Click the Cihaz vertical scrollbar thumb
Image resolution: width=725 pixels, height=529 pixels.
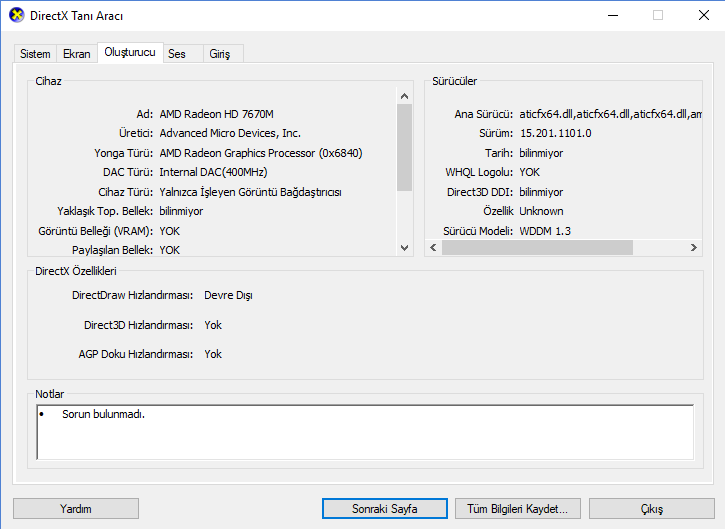405,148
